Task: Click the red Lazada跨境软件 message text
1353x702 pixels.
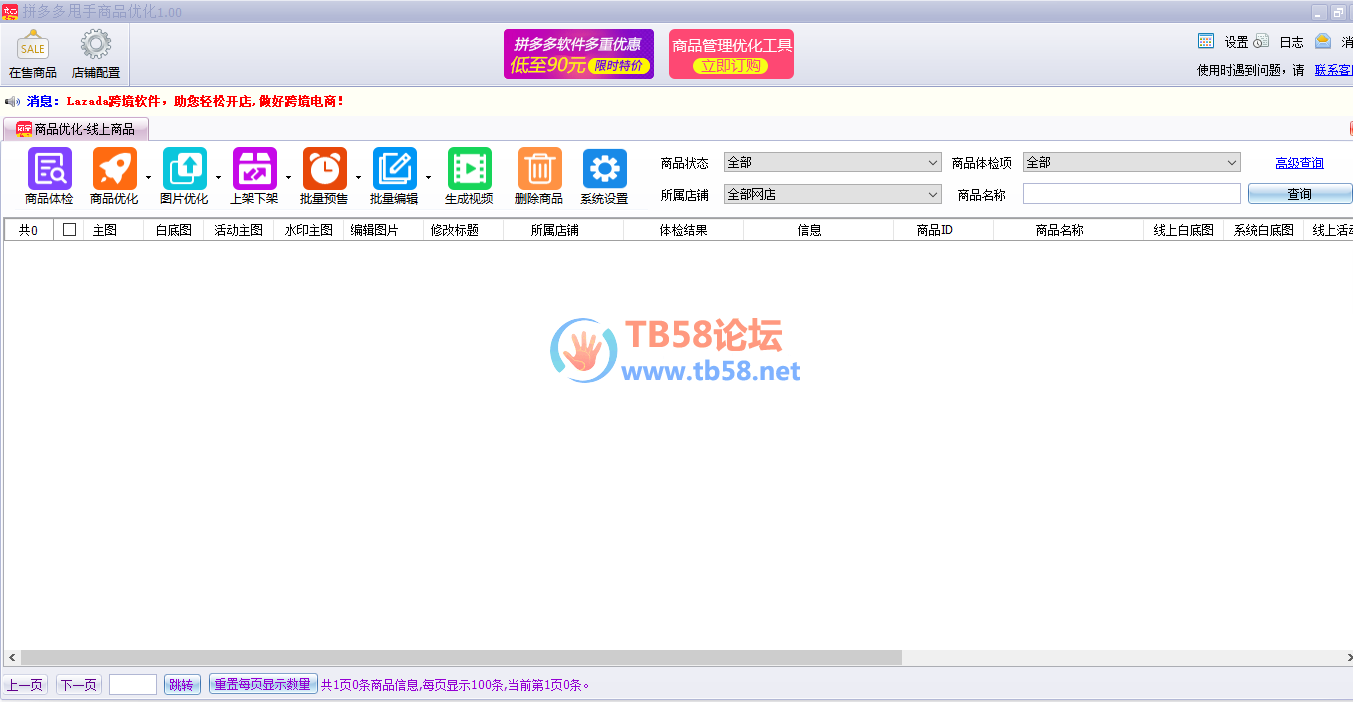Action: (206, 101)
